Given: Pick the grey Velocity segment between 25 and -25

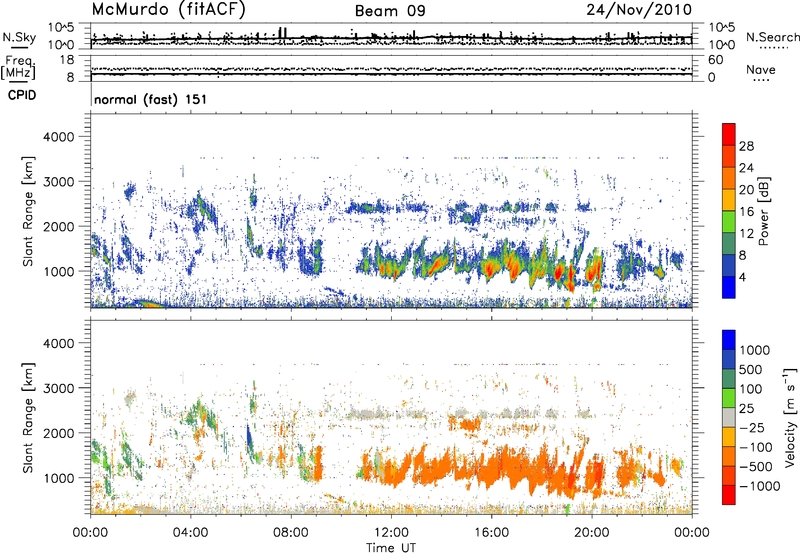Looking at the screenshot, I should pyautogui.click(x=729, y=417).
